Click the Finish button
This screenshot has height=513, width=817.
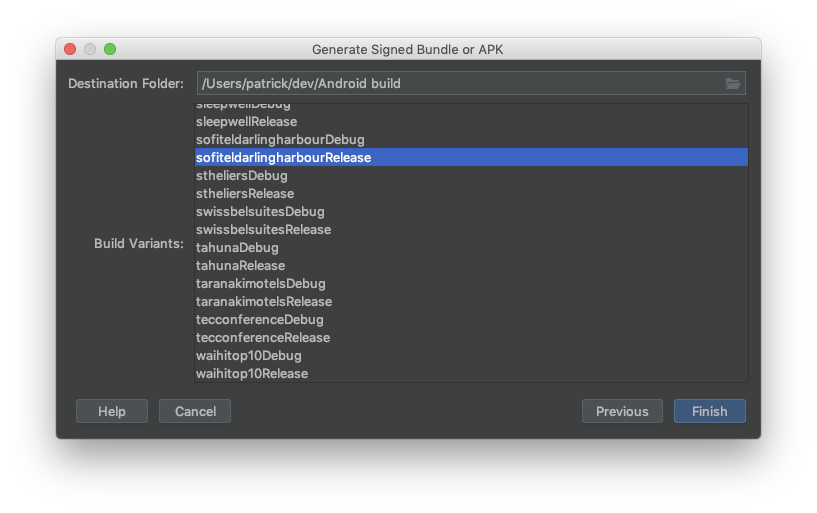pyautogui.click(x=709, y=411)
